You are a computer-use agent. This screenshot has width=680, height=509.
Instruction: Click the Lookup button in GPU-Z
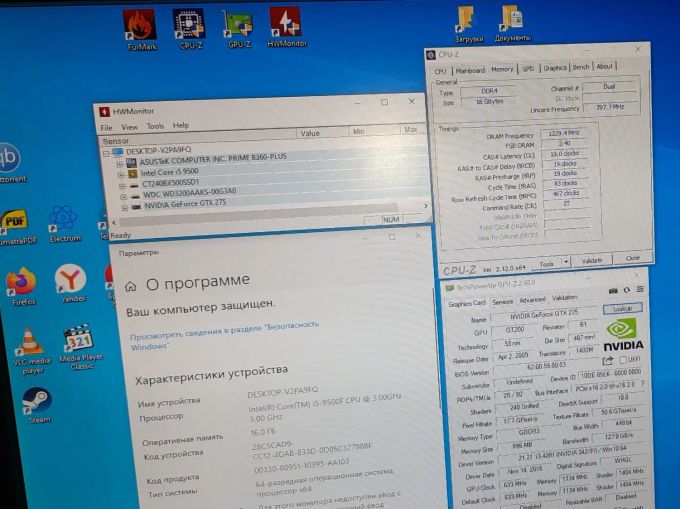(622, 308)
